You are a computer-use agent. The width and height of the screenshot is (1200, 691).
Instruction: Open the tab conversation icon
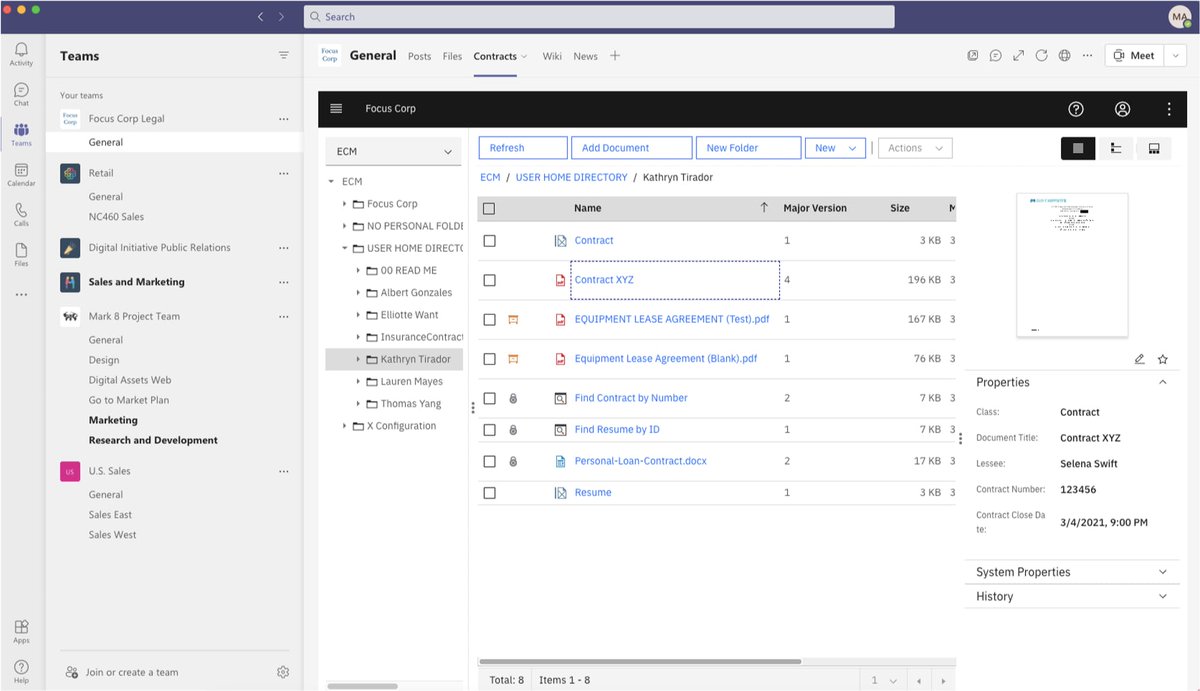(x=995, y=56)
